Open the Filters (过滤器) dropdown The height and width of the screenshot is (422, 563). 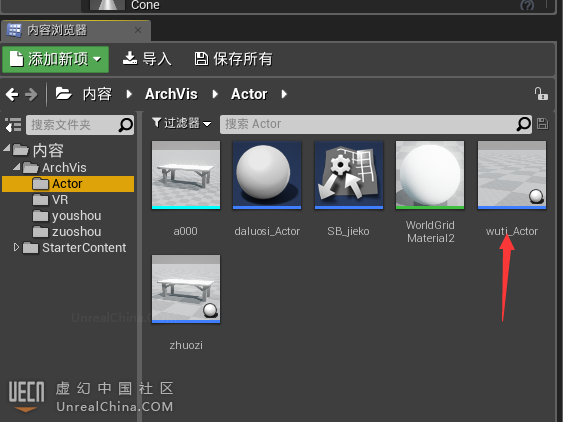pos(181,124)
